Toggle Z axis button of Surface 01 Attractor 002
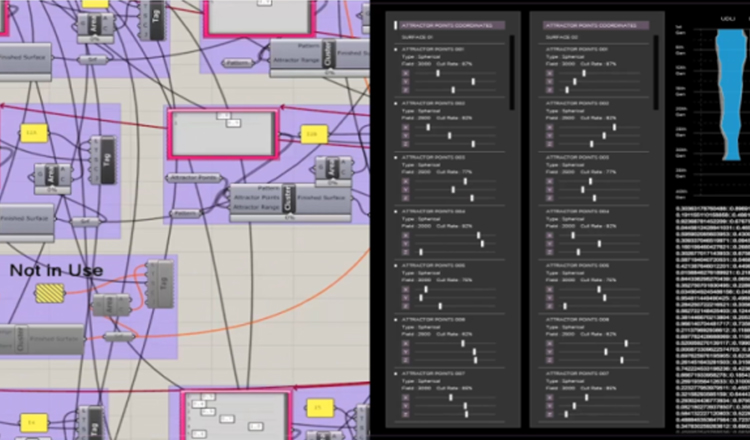Image resolution: width=750 pixels, height=440 pixels. click(405, 144)
